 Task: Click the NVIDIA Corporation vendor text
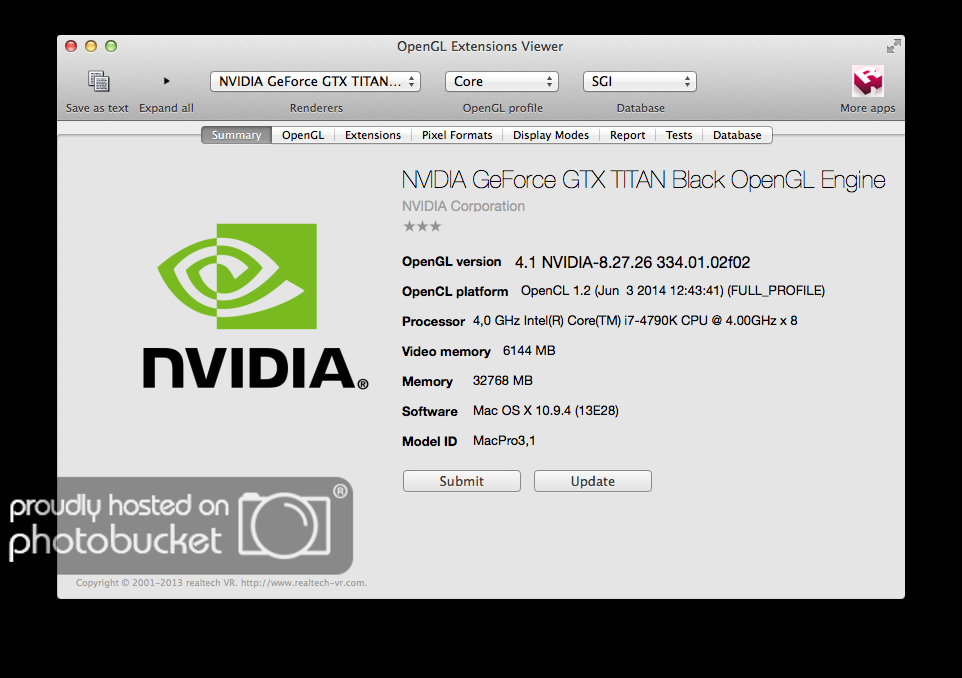(463, 206)
